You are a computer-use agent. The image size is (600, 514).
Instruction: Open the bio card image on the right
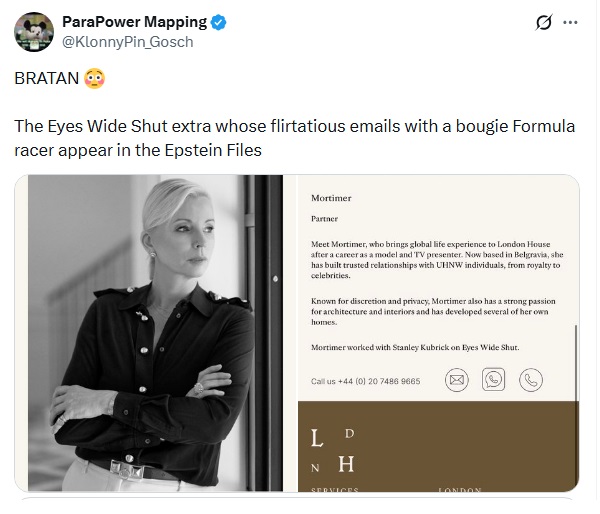(439, 333)
